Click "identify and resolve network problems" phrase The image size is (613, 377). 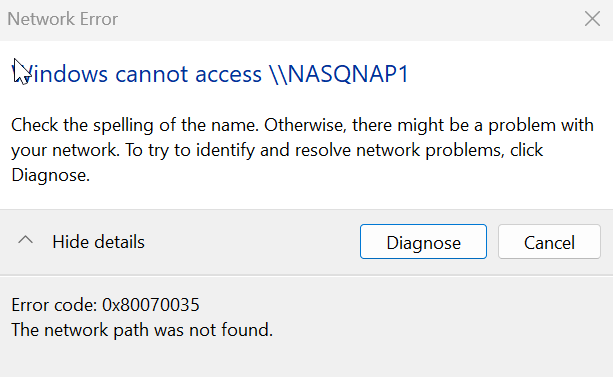coord(350,151)
